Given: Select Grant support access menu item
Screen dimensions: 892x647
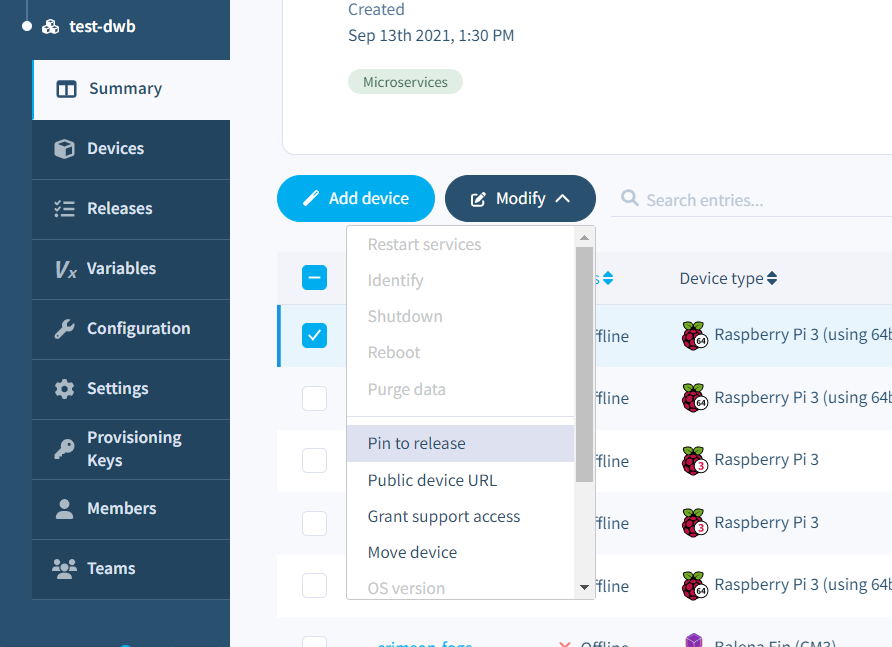Looking at the screenshot, I should (444, 516).
